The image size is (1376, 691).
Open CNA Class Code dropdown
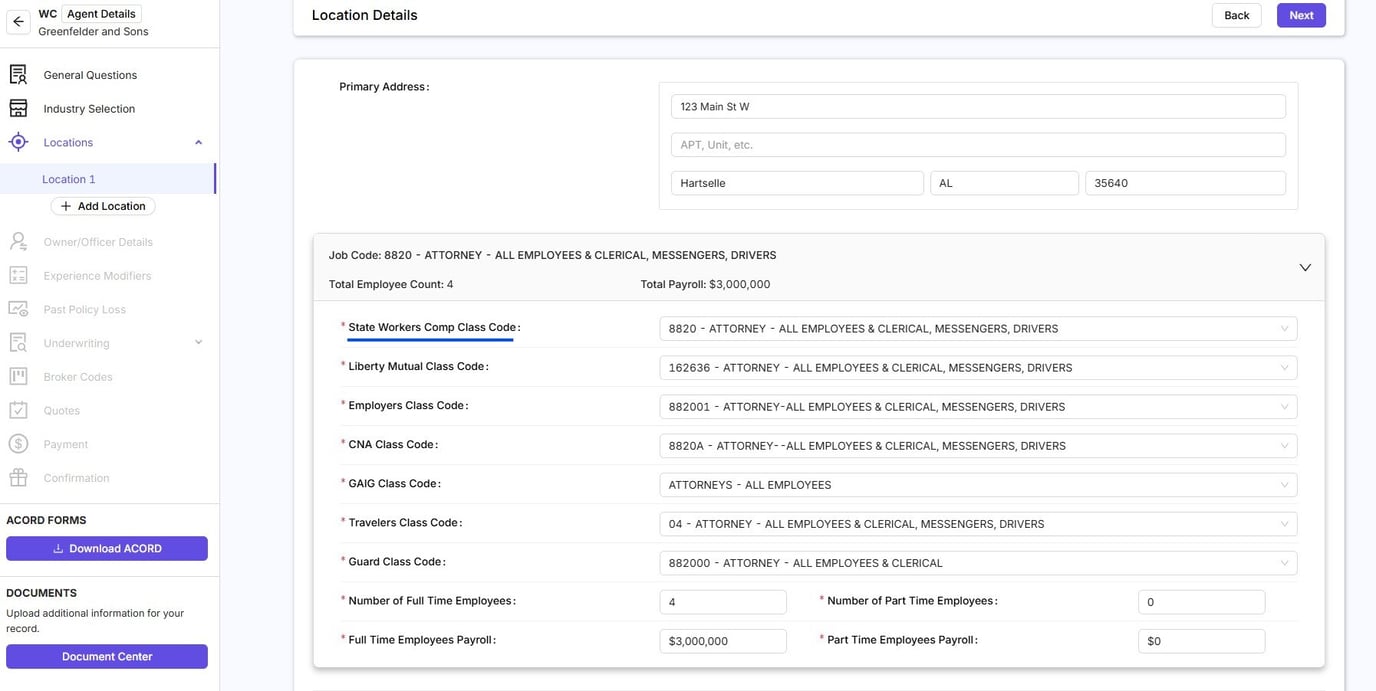pos(978,445)
